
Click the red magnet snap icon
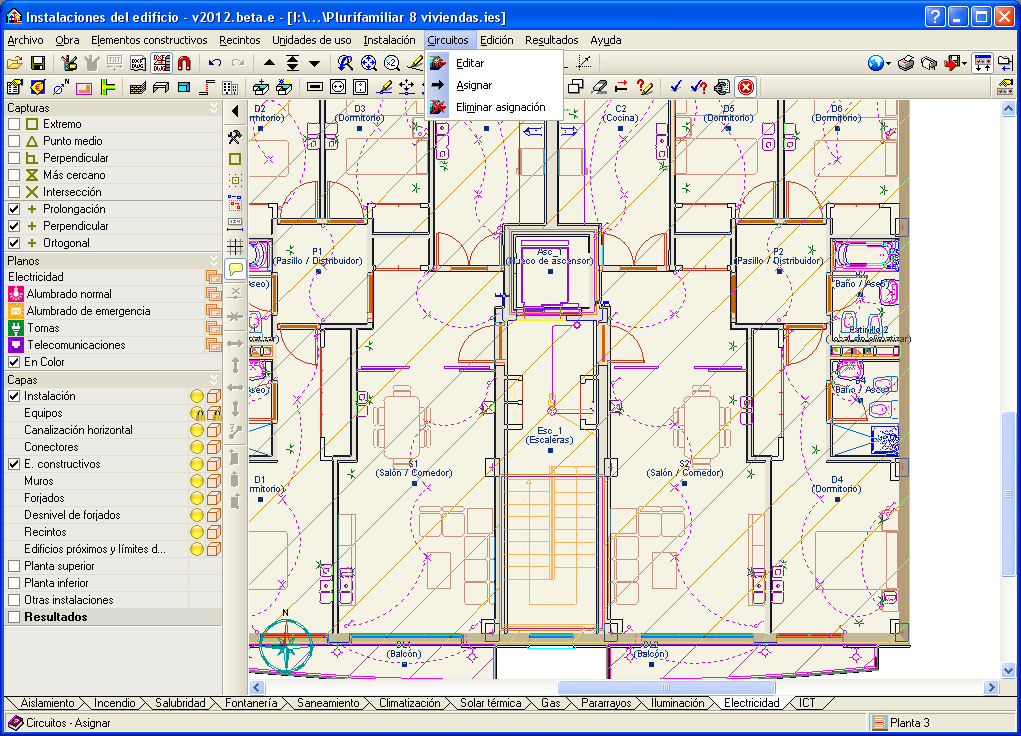(184, 63)
